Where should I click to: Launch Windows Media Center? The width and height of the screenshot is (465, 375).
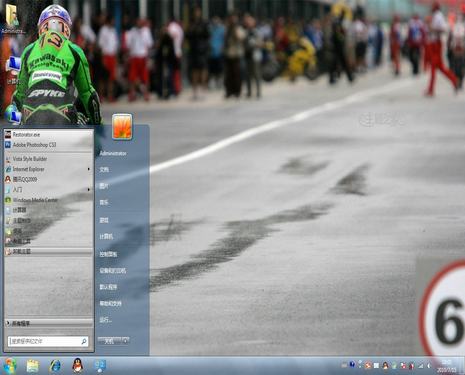point(48,200)
